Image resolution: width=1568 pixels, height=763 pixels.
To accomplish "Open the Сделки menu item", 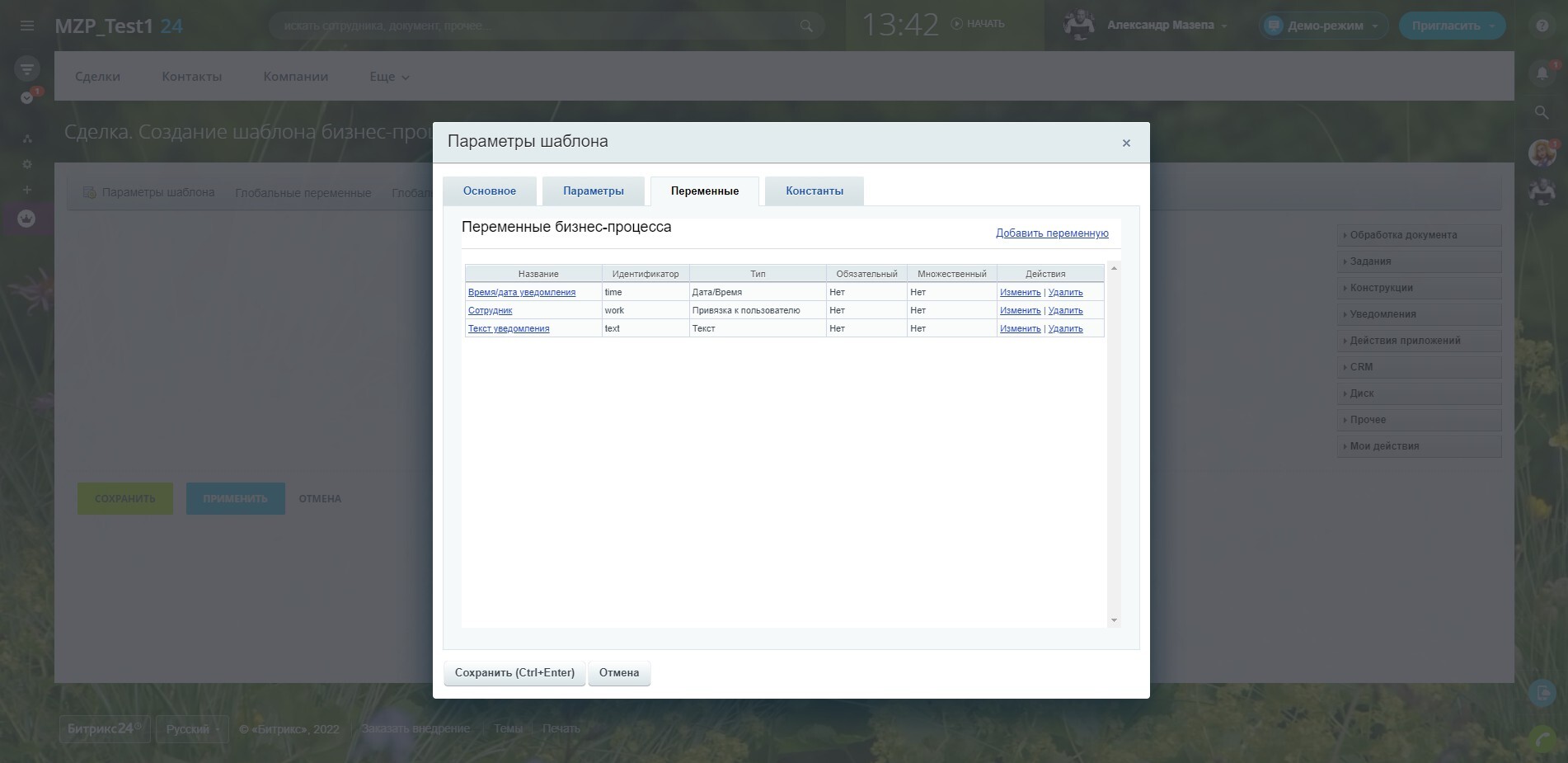I will (97, 77).
